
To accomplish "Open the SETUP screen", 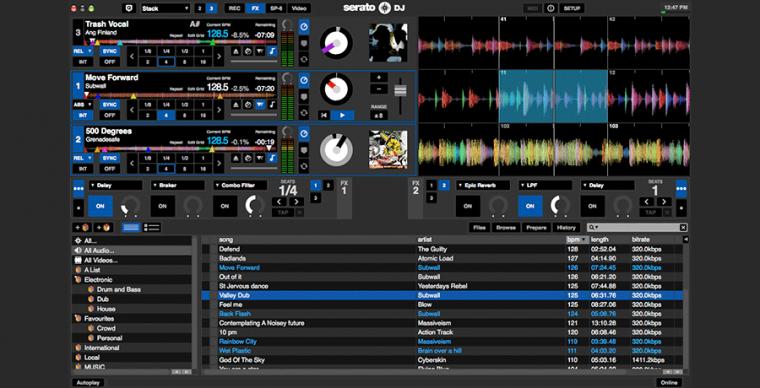I will click(572, 8).
